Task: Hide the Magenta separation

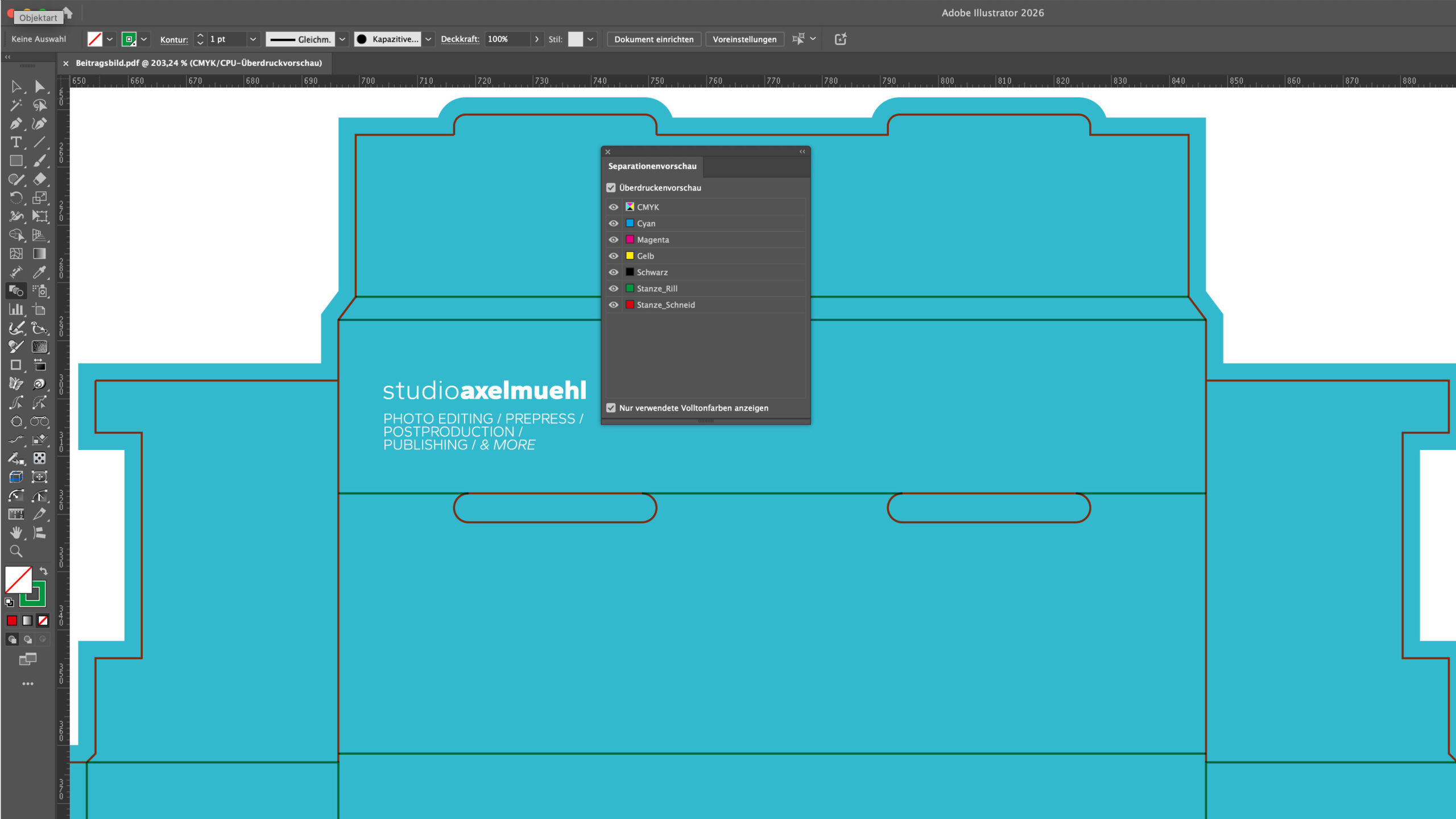Action: [x=614, y=239]
